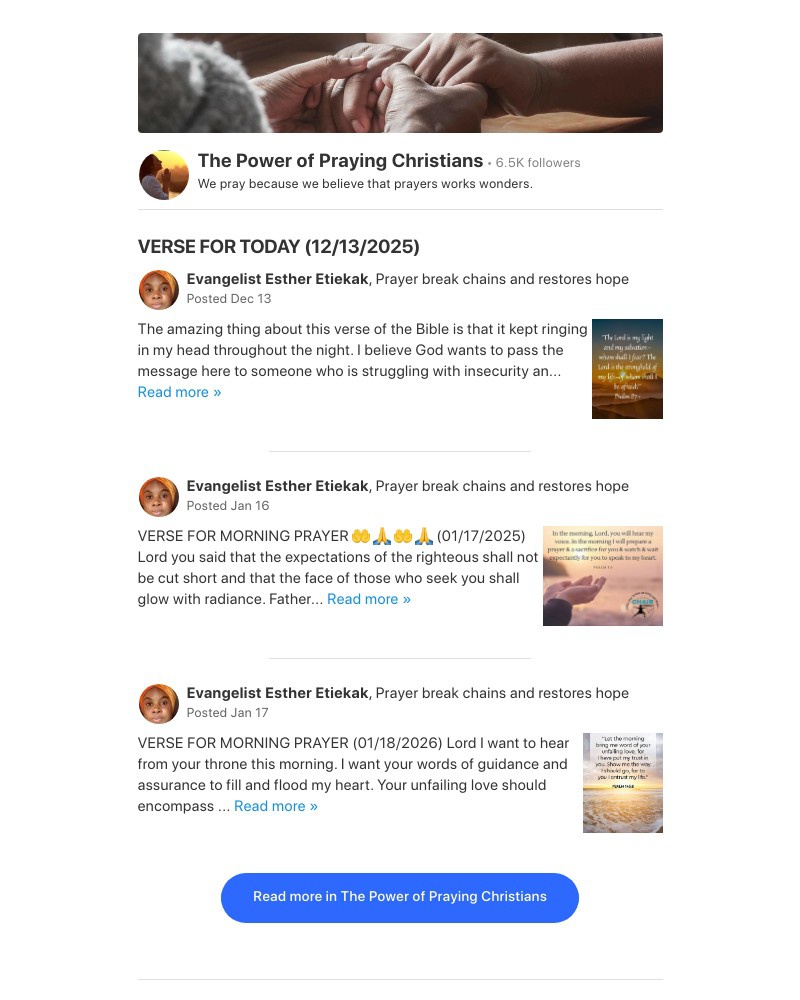Click Esther Etiekak's avatar on Jan 16 post
This screenshot has height=1000, width=800.
tap(159, 497)
